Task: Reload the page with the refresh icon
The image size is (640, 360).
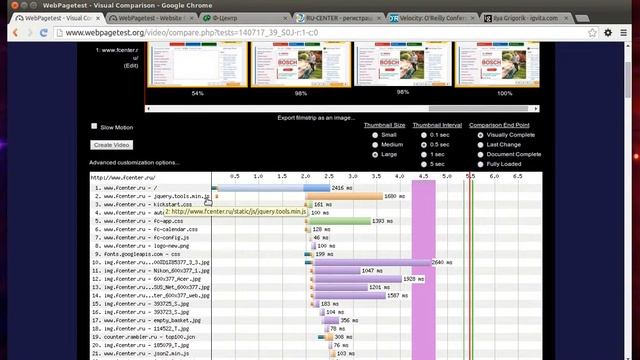Action: (x=43, y=33)
